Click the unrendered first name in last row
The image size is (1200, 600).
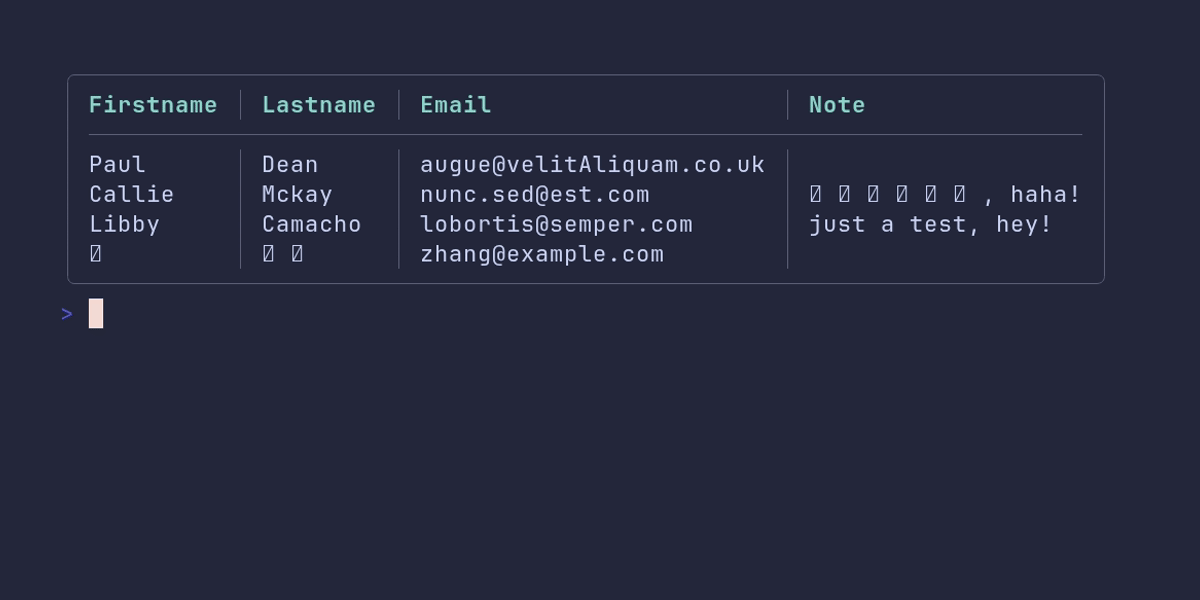[96, 254]
